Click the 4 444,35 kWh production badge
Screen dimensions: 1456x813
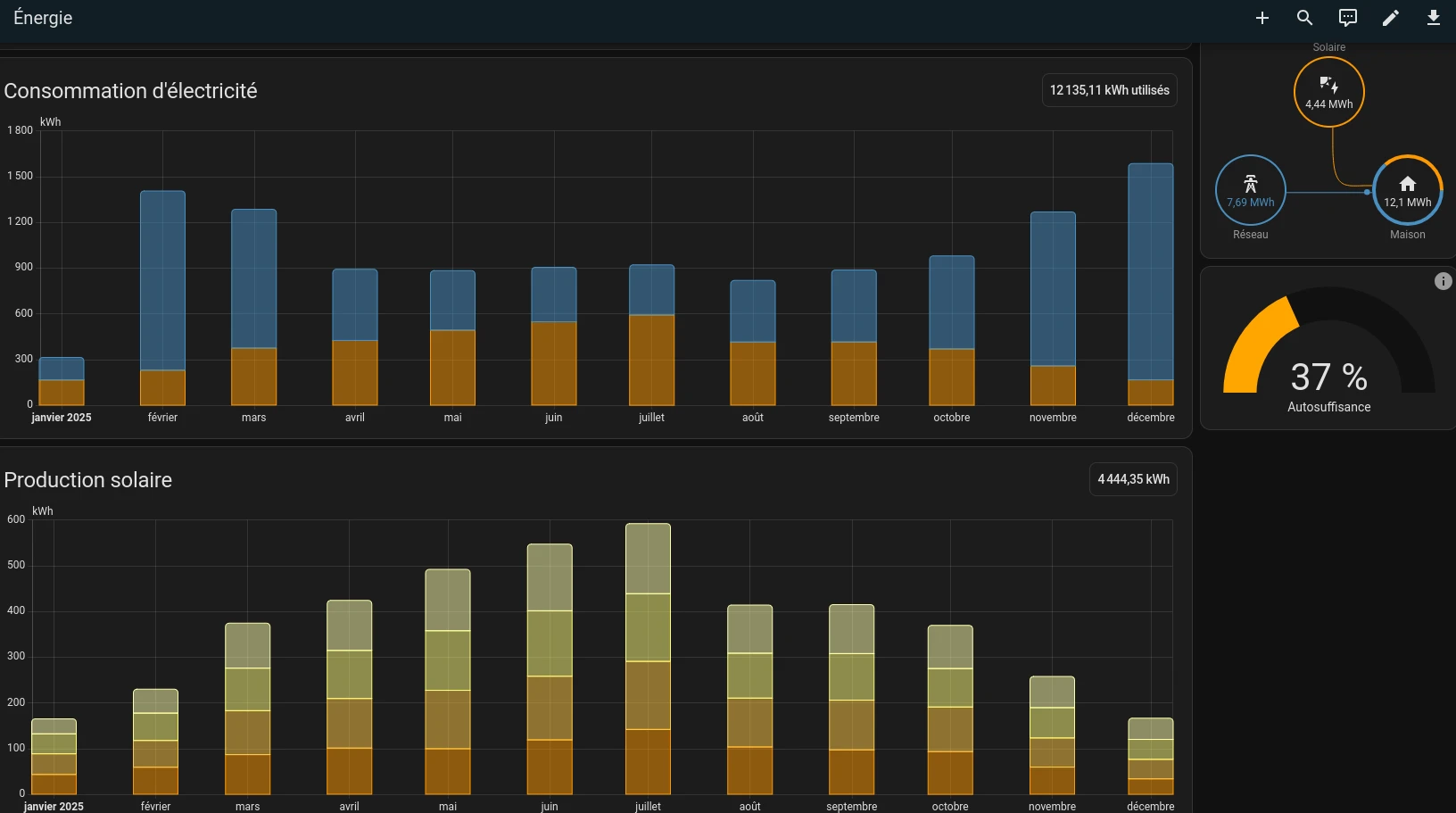(x=1133, y=479)
